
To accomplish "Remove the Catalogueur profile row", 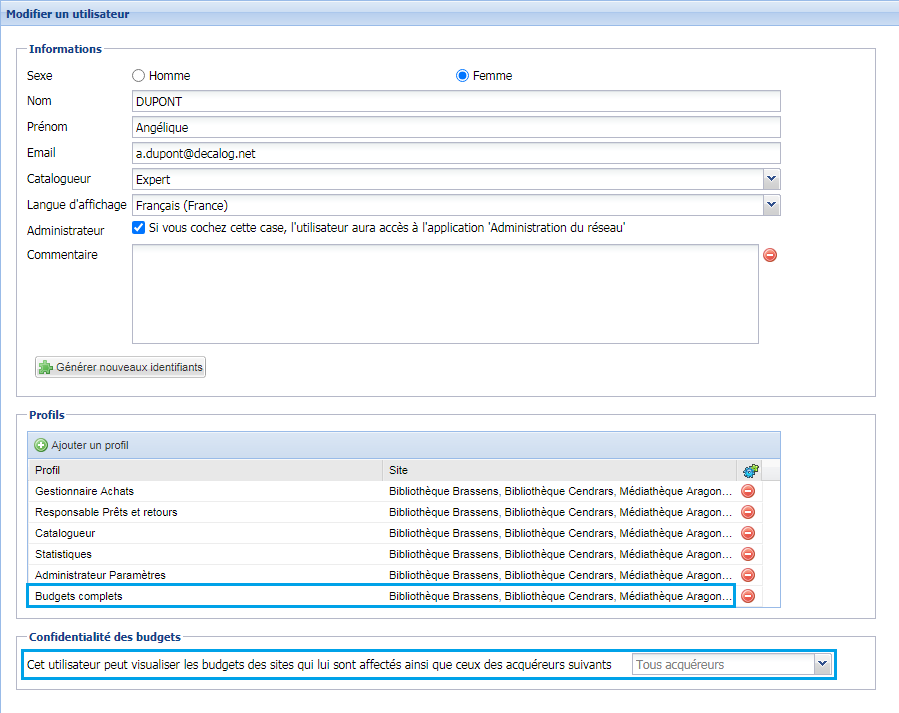I will (747, 533).
